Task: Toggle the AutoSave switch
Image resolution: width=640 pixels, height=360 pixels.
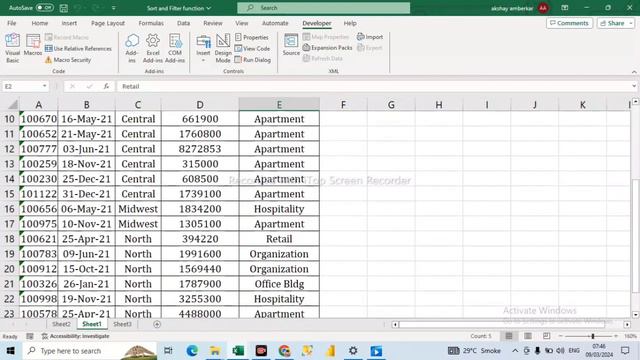Action: (44, 8)
